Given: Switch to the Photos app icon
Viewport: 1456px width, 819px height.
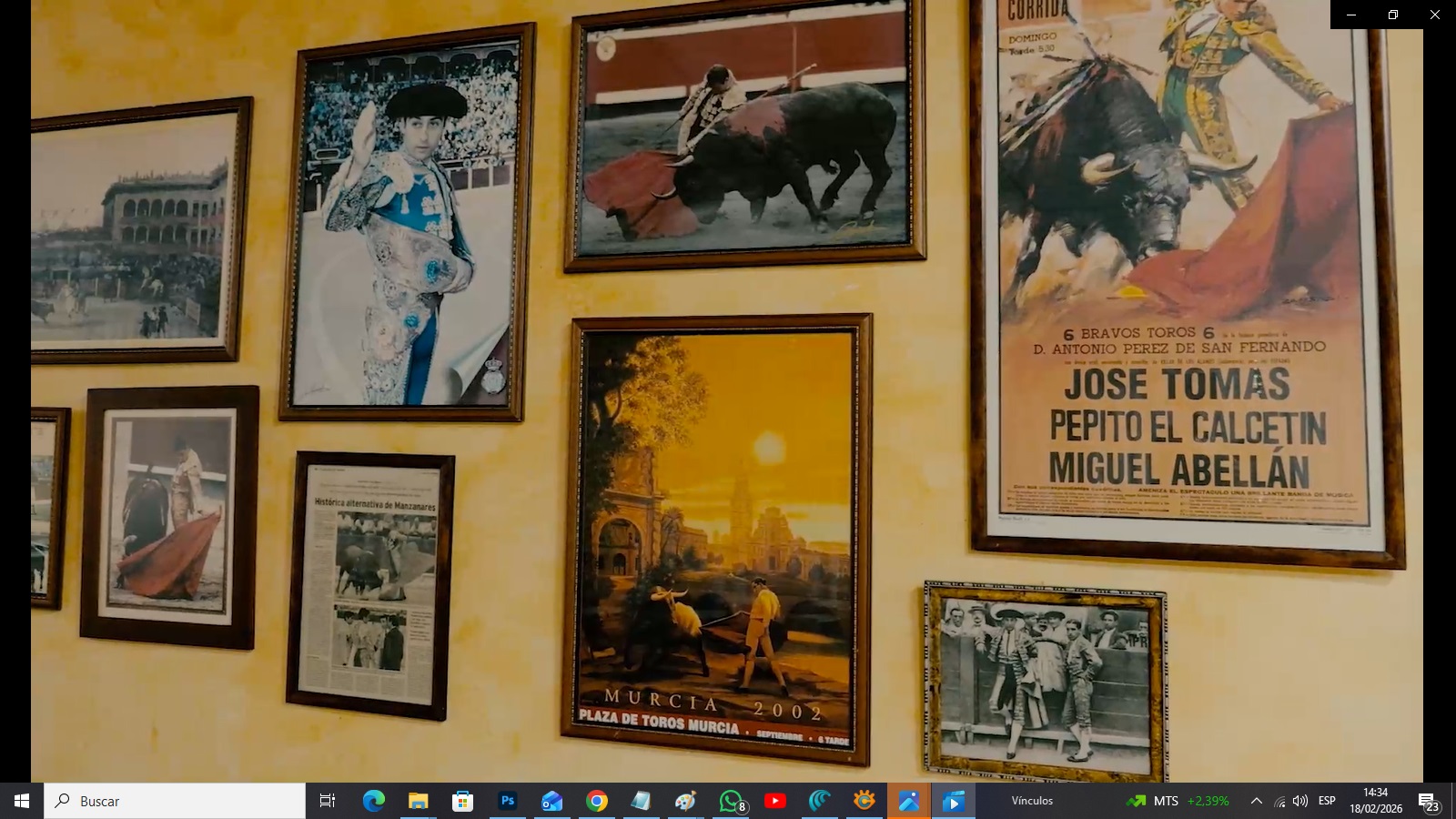Looking at the screenshot, I should [909, 801].
